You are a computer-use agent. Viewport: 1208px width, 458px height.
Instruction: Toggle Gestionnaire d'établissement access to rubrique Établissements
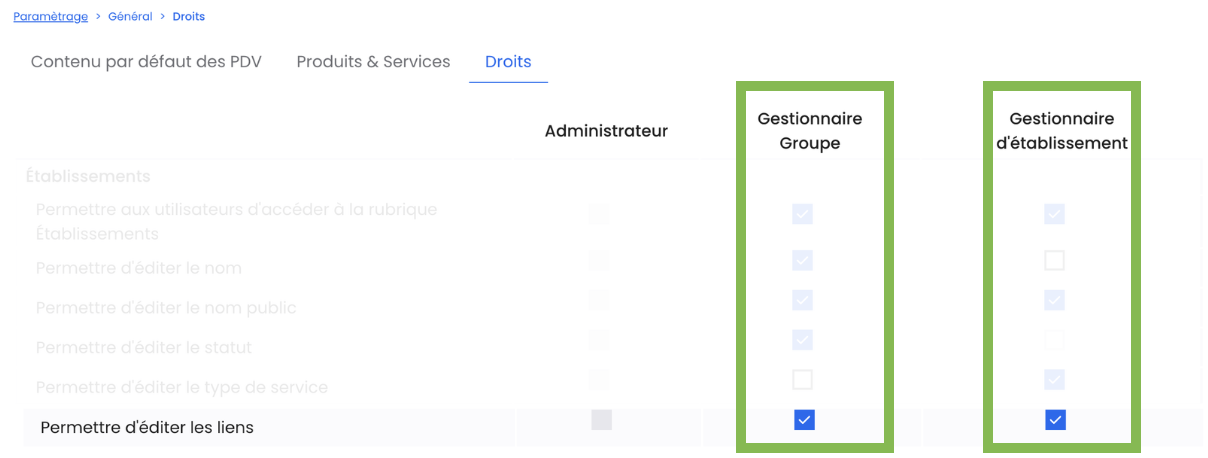pyautogui.click(x=1054, y=214)
